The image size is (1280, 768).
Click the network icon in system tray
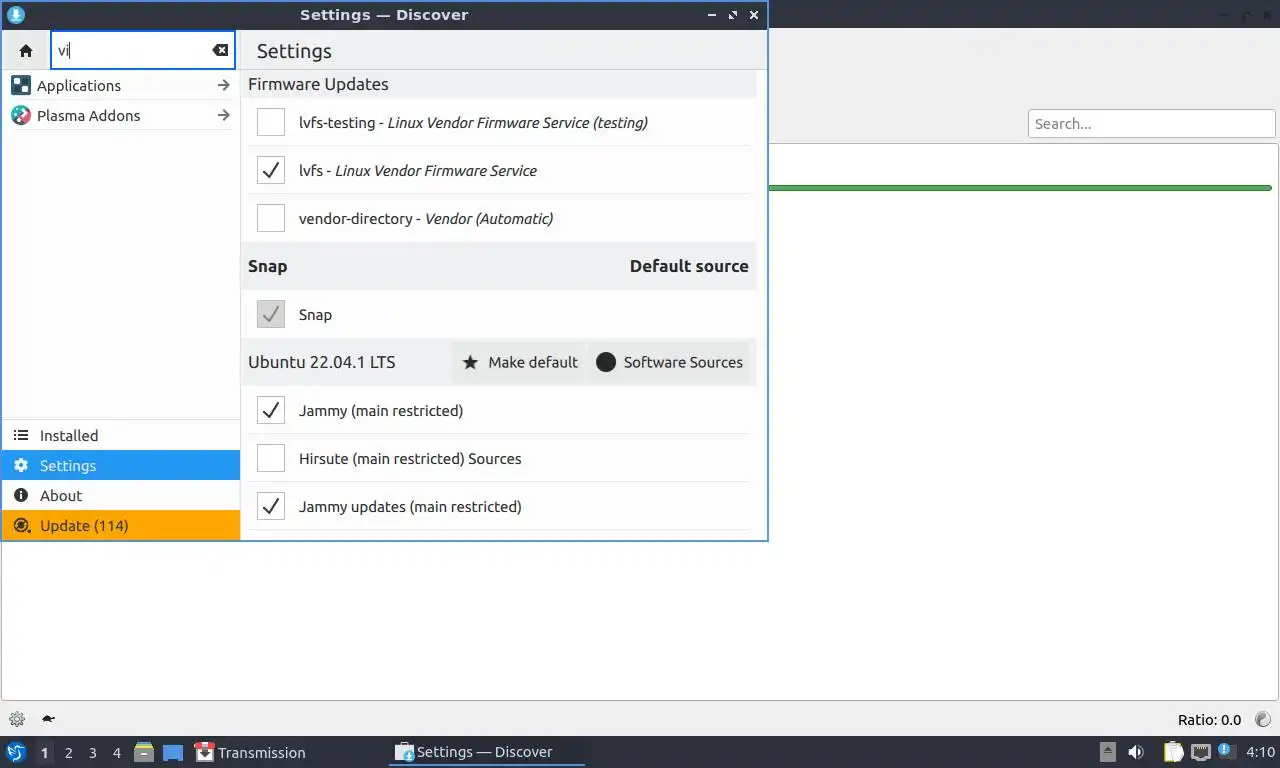(1200, 752)
